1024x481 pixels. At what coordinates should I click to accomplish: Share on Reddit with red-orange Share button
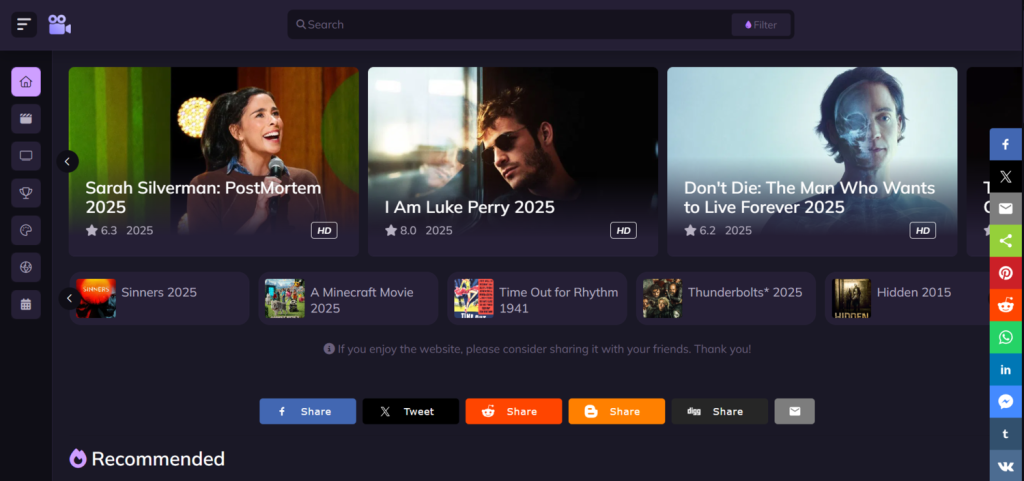[x=513, y=411]
